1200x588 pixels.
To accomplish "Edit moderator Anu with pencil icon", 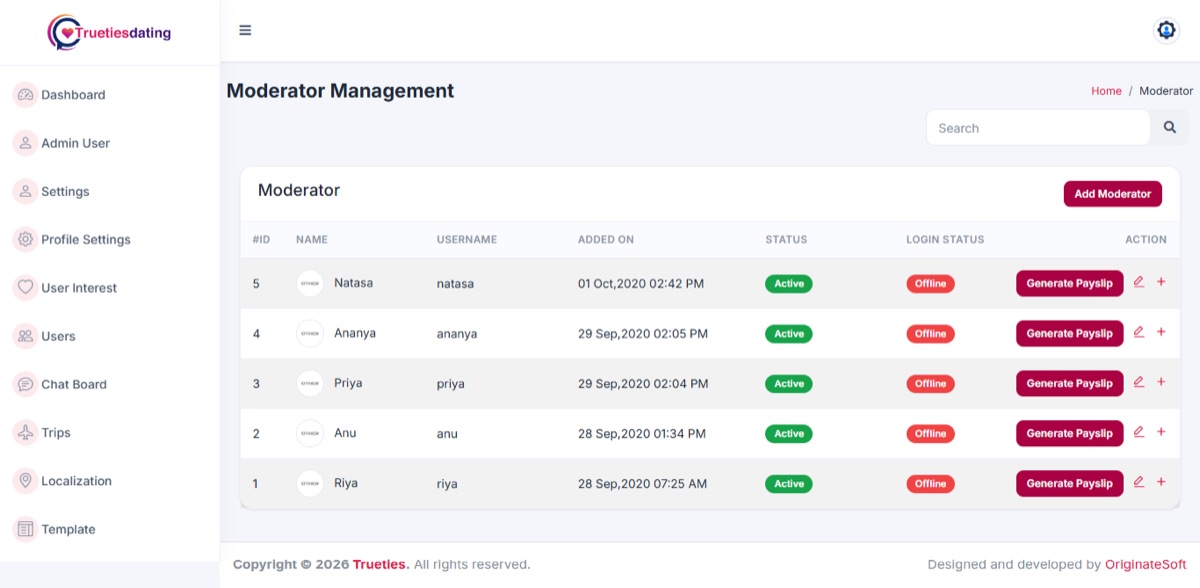I will pyautogui.click(x=1138, y=432).
